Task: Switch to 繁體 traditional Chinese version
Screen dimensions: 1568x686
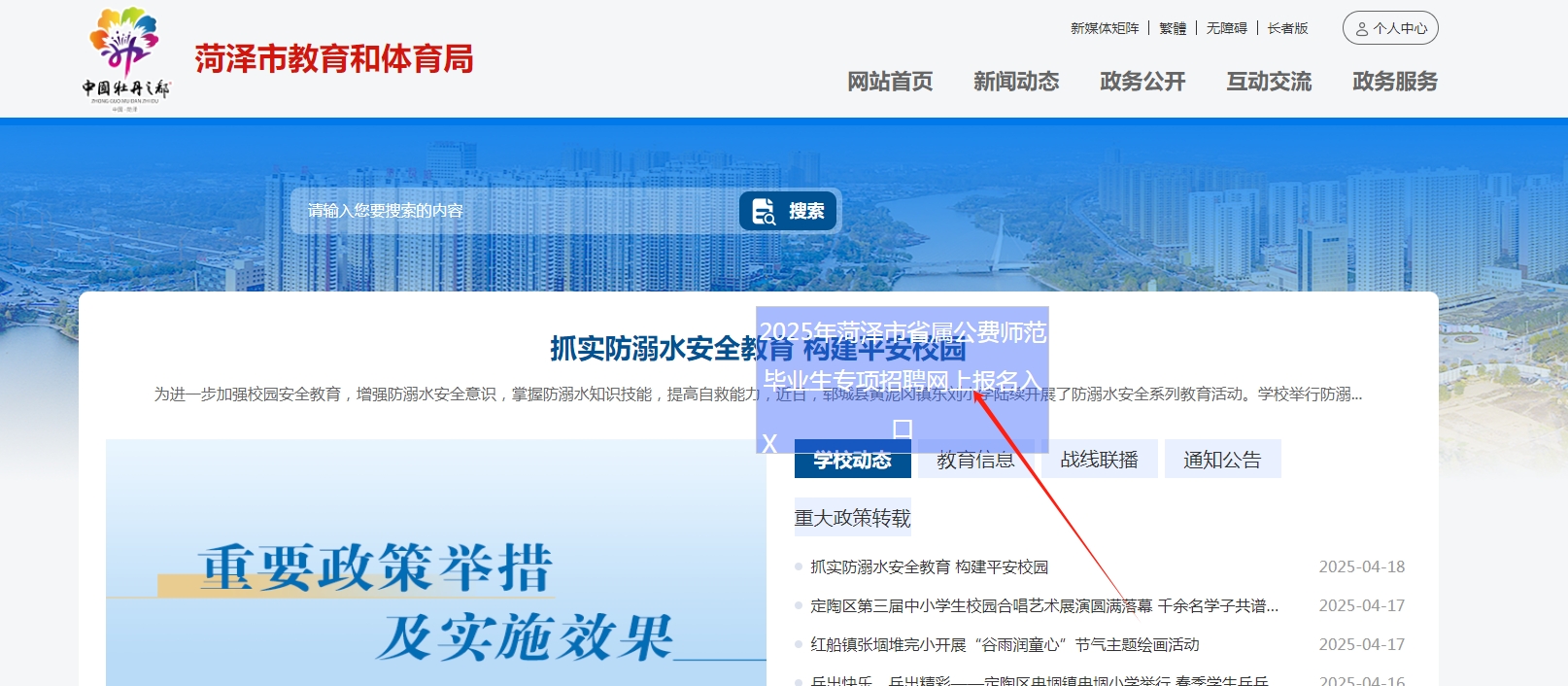Action: (1173, 28)
